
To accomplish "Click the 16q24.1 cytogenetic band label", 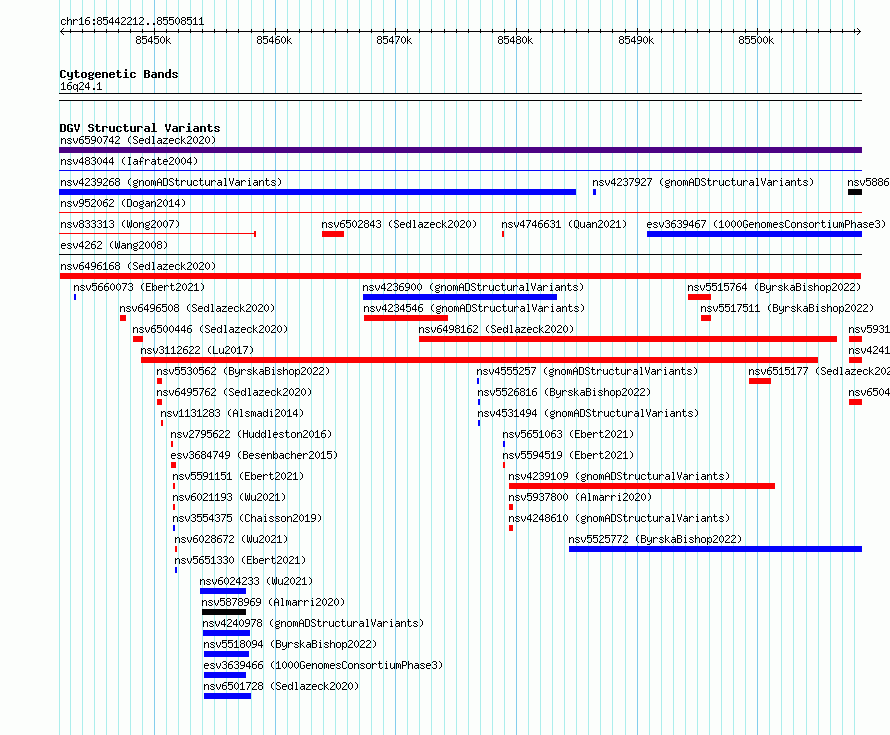I will point(81,87).
